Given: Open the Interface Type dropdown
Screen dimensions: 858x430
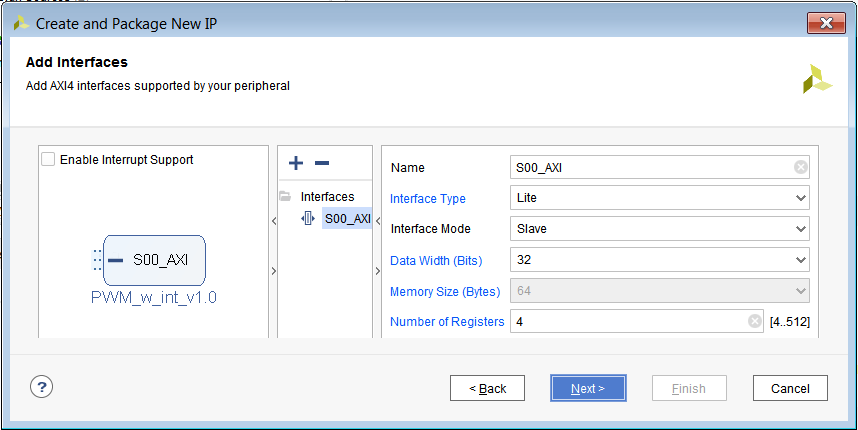Looking at the screenshot, I should pyautogui.click(x=659, y=198).
